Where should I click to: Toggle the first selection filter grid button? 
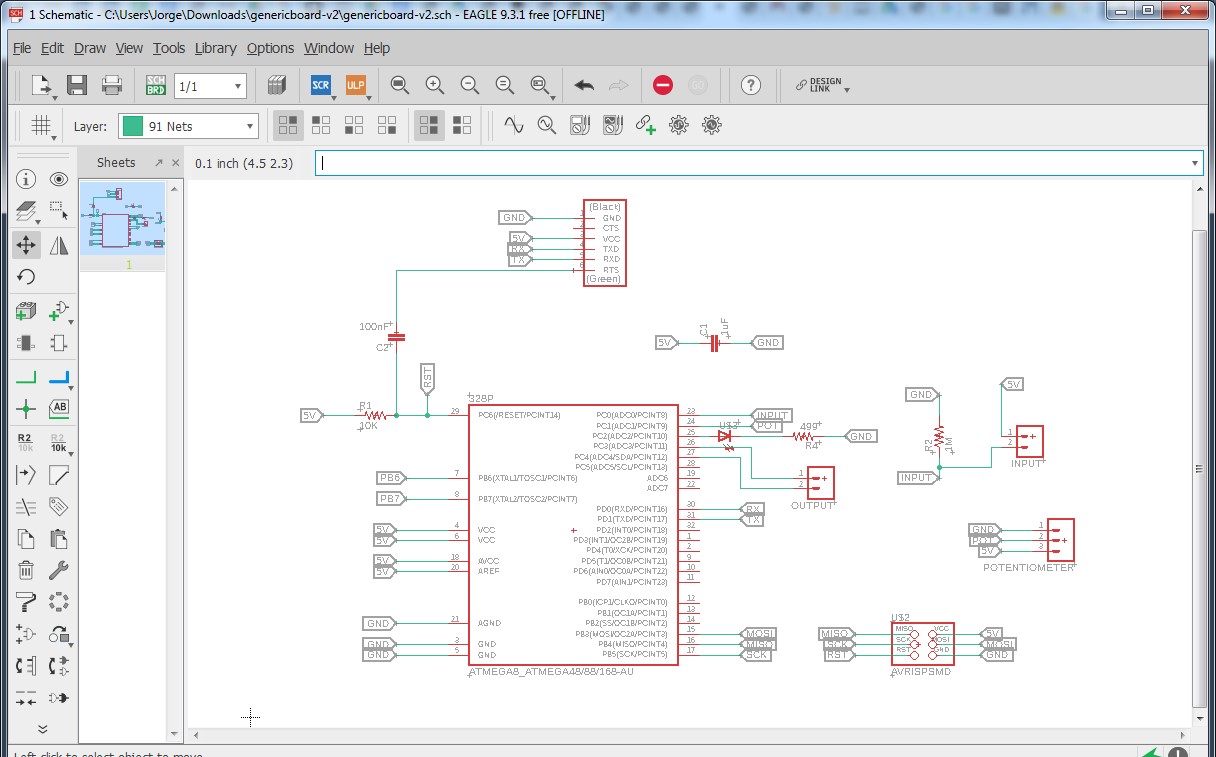pos(288,126)
